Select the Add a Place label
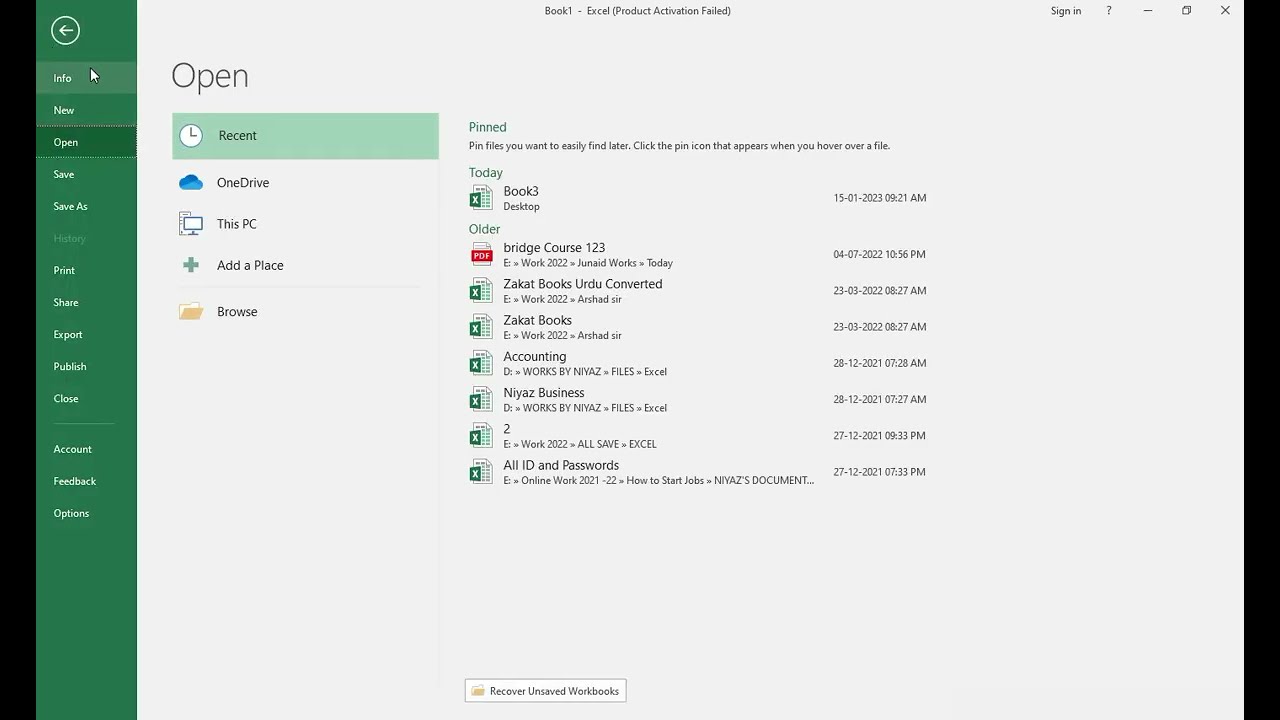The height and width of the screenshot is (720, 1280). click(250, 265)
